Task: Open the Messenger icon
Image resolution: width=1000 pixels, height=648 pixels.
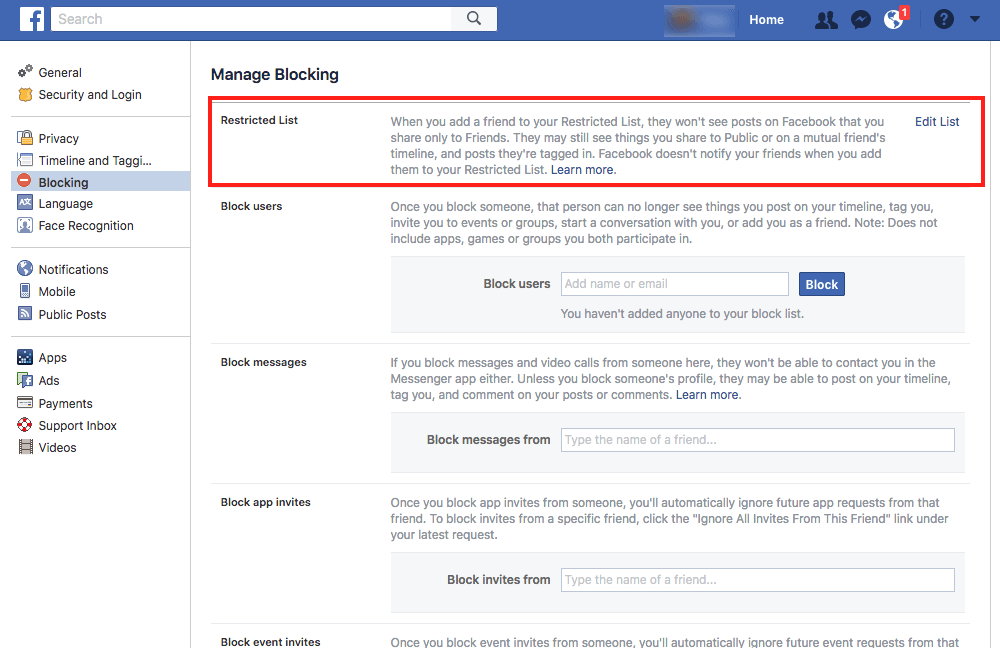Action: (x=861, y=20)
